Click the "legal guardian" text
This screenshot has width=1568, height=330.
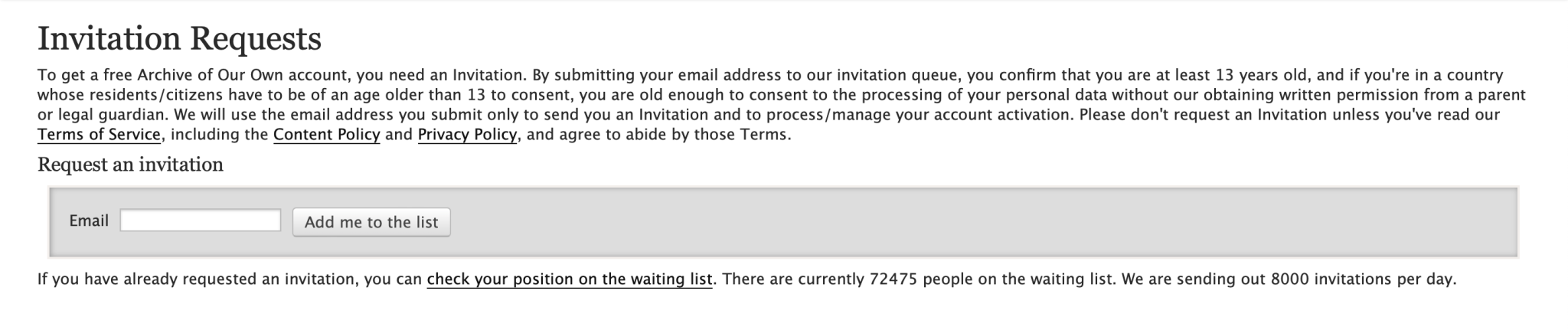tap(110, 115)
